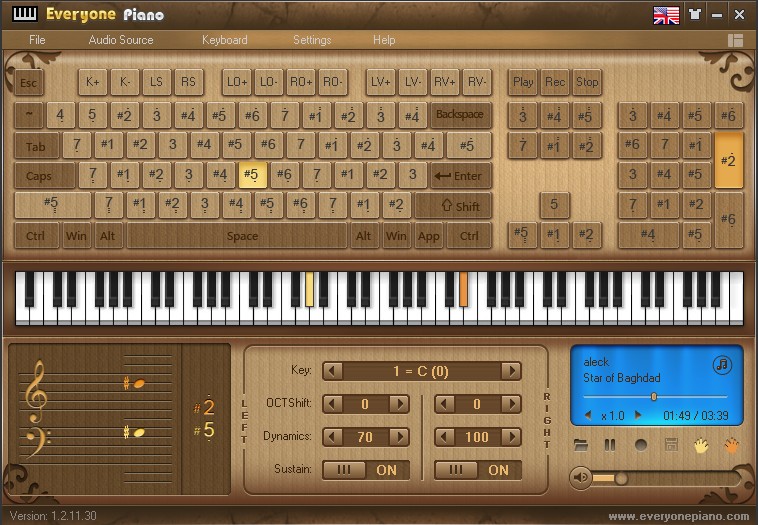Viewport: 758px width, 525px height.
Task: Click the yellow highlighted black piano key
Action: click(309, 289)
